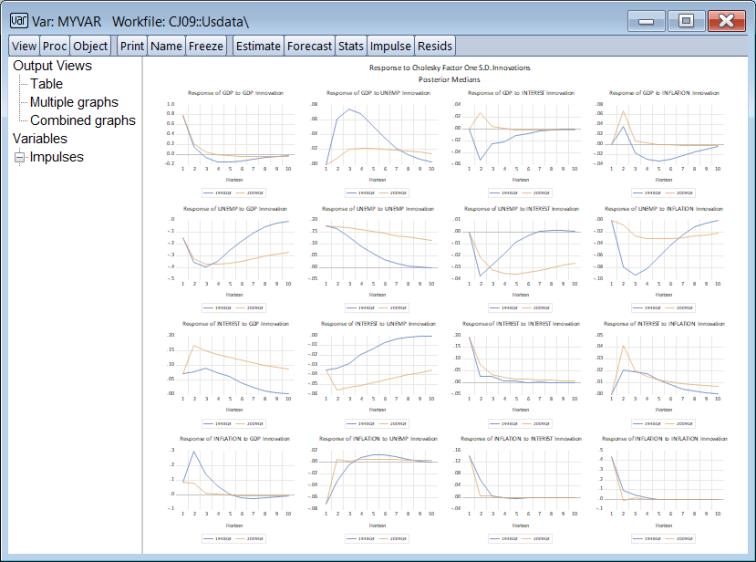Image resolution: width=756 pixels, height=562 pixels.
Task: Select the Impulses variable item
Action: point(57,157)
